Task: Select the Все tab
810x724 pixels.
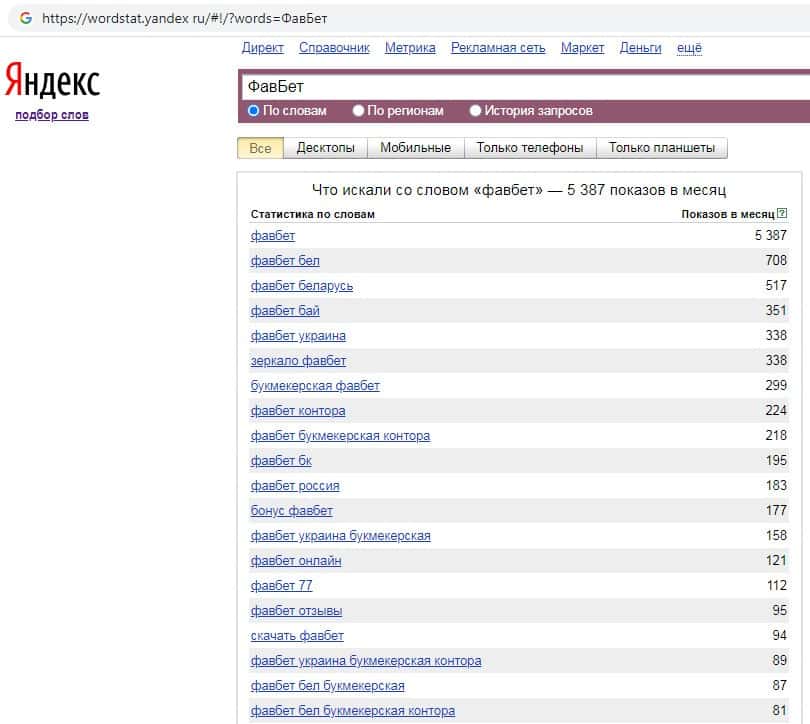Action: [260, 148]
